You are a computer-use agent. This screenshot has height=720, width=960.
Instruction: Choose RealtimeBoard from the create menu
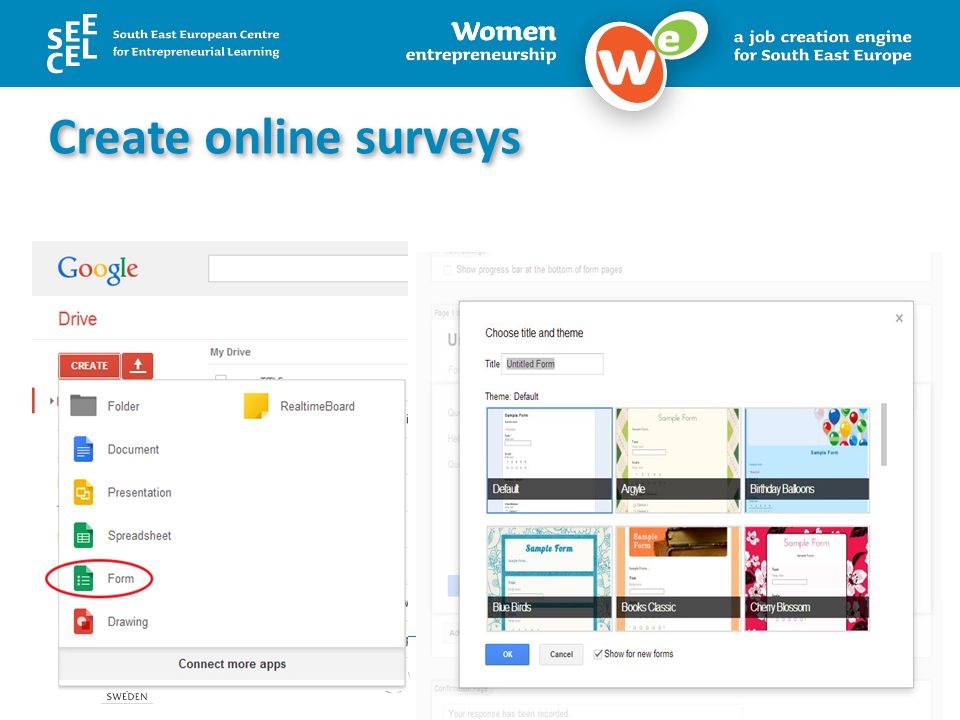point(317,406)
